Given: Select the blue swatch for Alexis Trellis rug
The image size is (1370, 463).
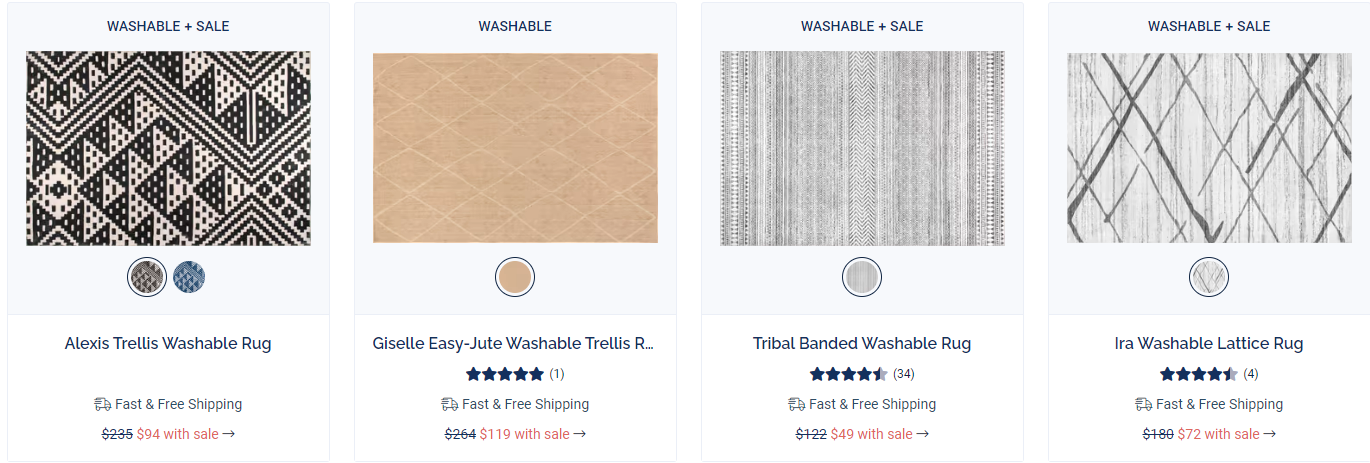Looking at the screenshot, I should pyautogui.click(x=189, y=277).
